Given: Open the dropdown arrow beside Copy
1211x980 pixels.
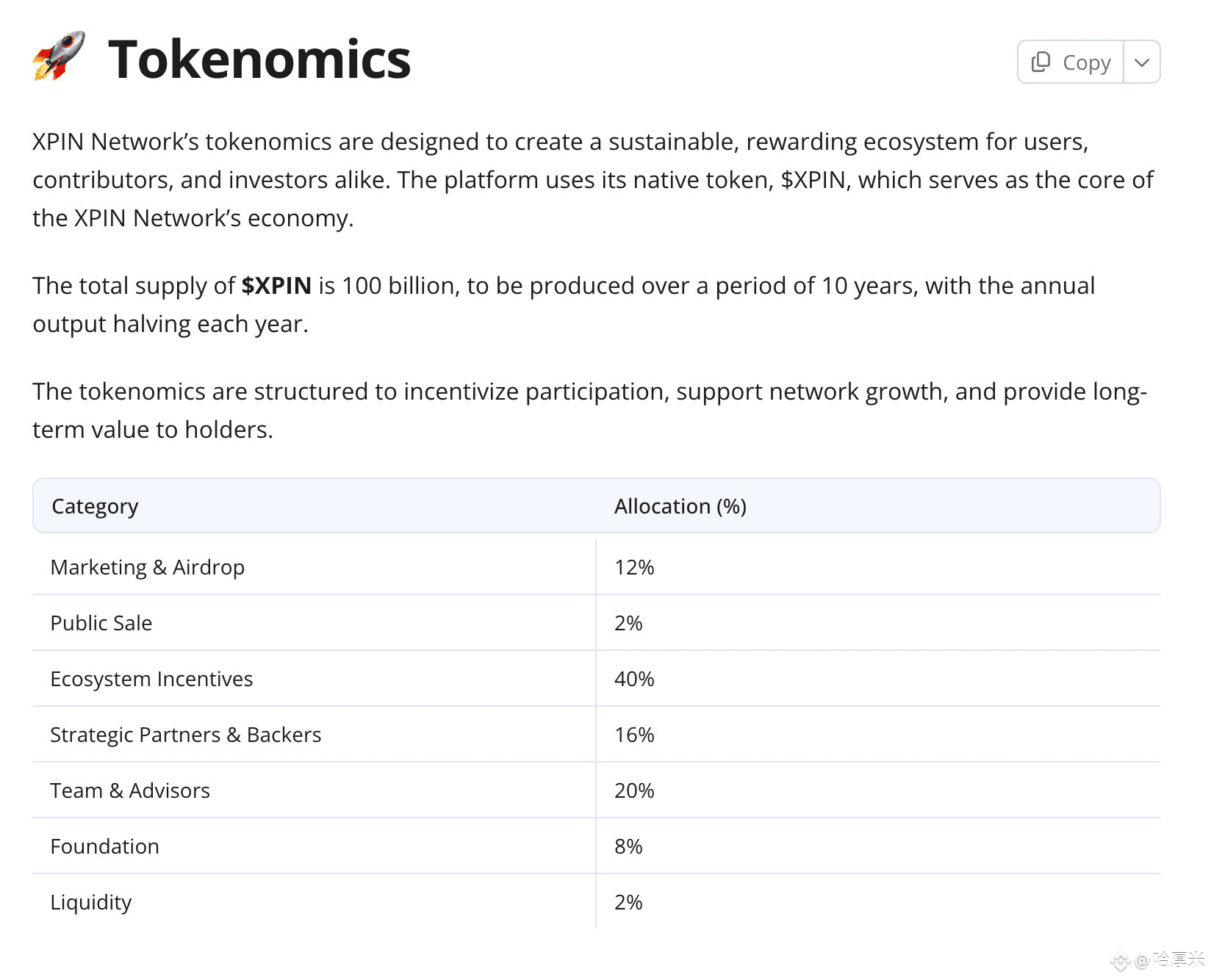Looking at the screenshot, I should click(1141, 62).
